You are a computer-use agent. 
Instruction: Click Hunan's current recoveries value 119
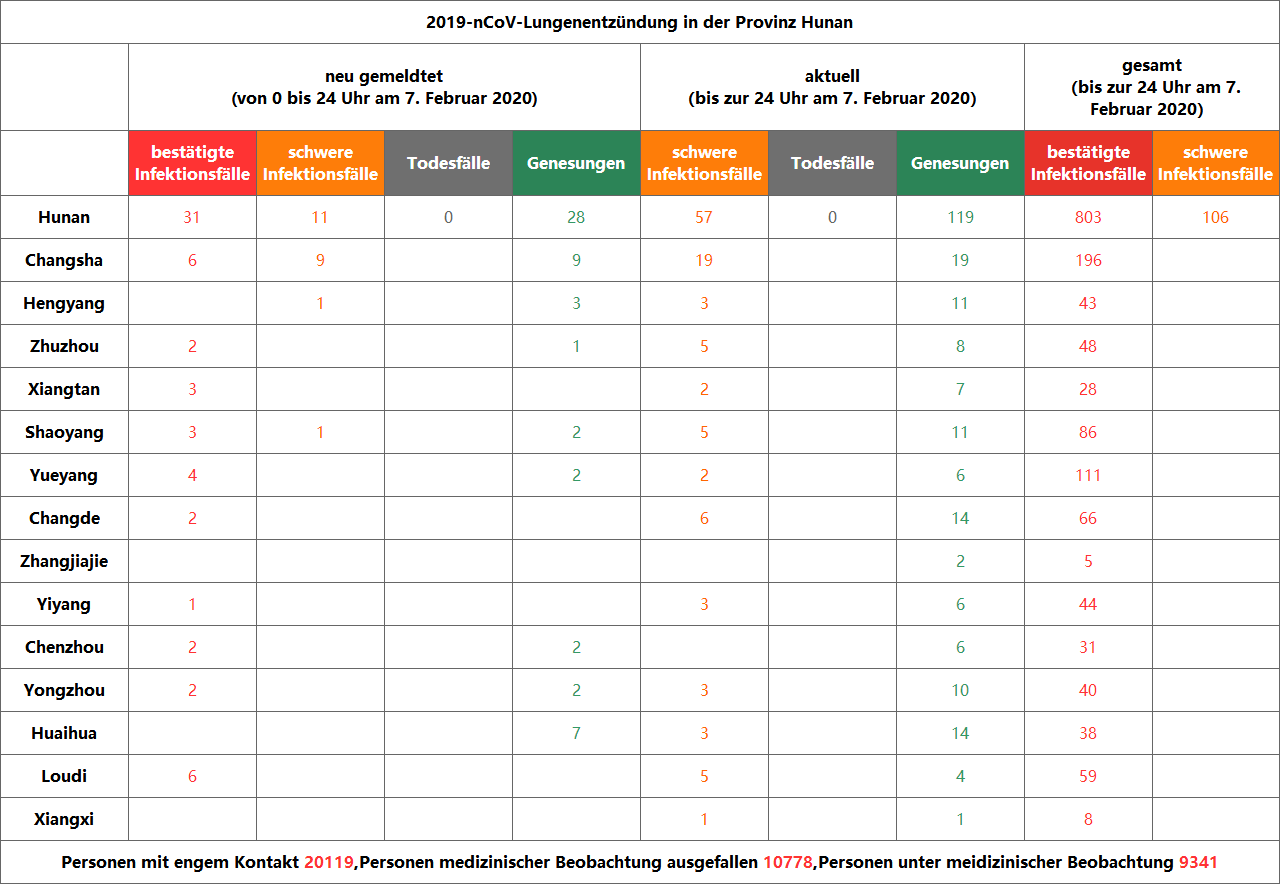point(960,217)
